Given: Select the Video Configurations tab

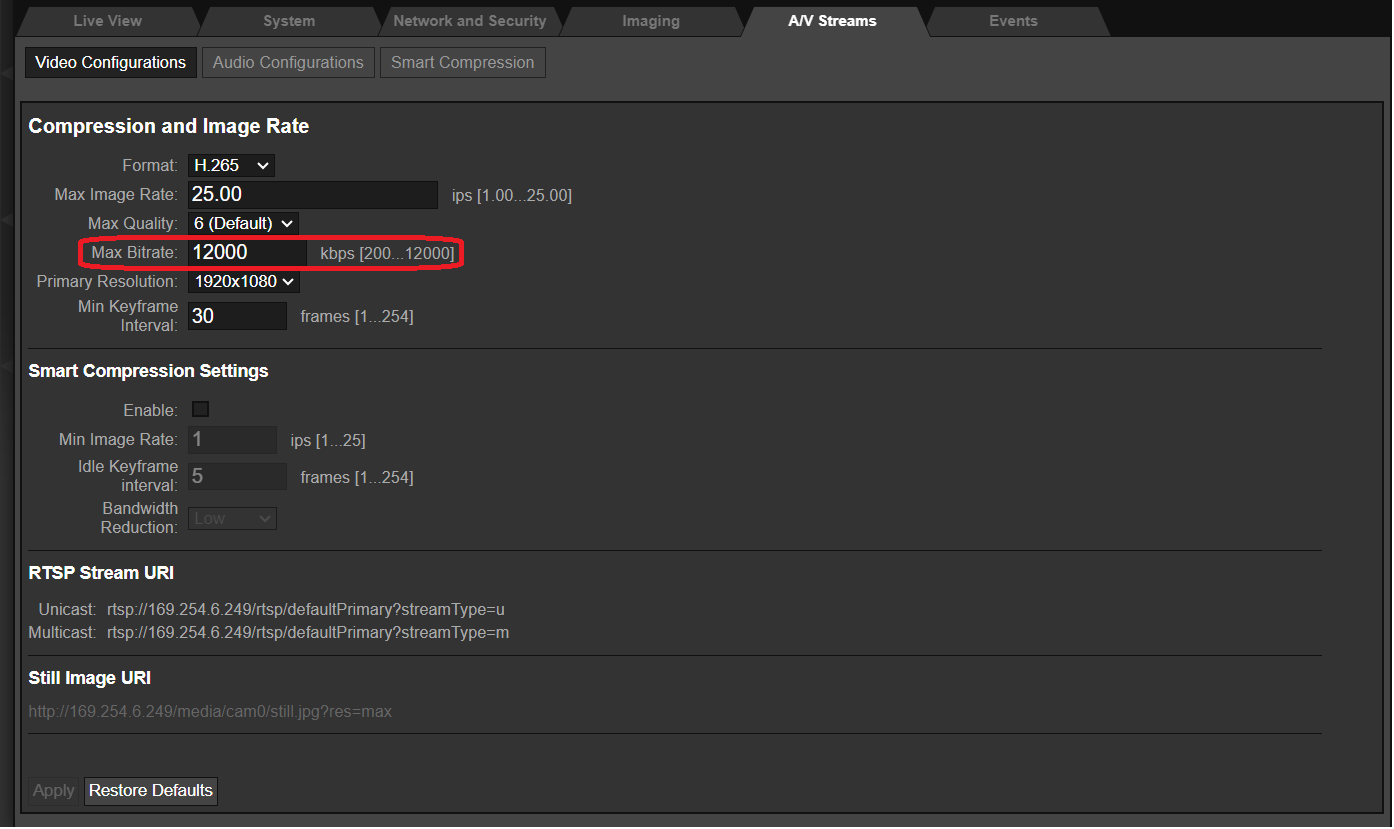Looking at the screenshot, I should [110, 62].
